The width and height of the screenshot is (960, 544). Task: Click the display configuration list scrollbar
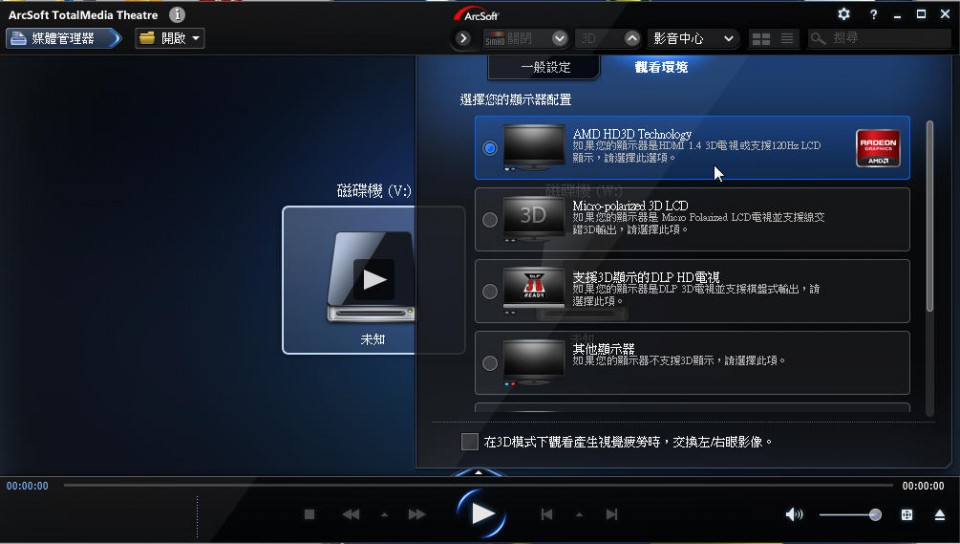[x=930, y=216]
